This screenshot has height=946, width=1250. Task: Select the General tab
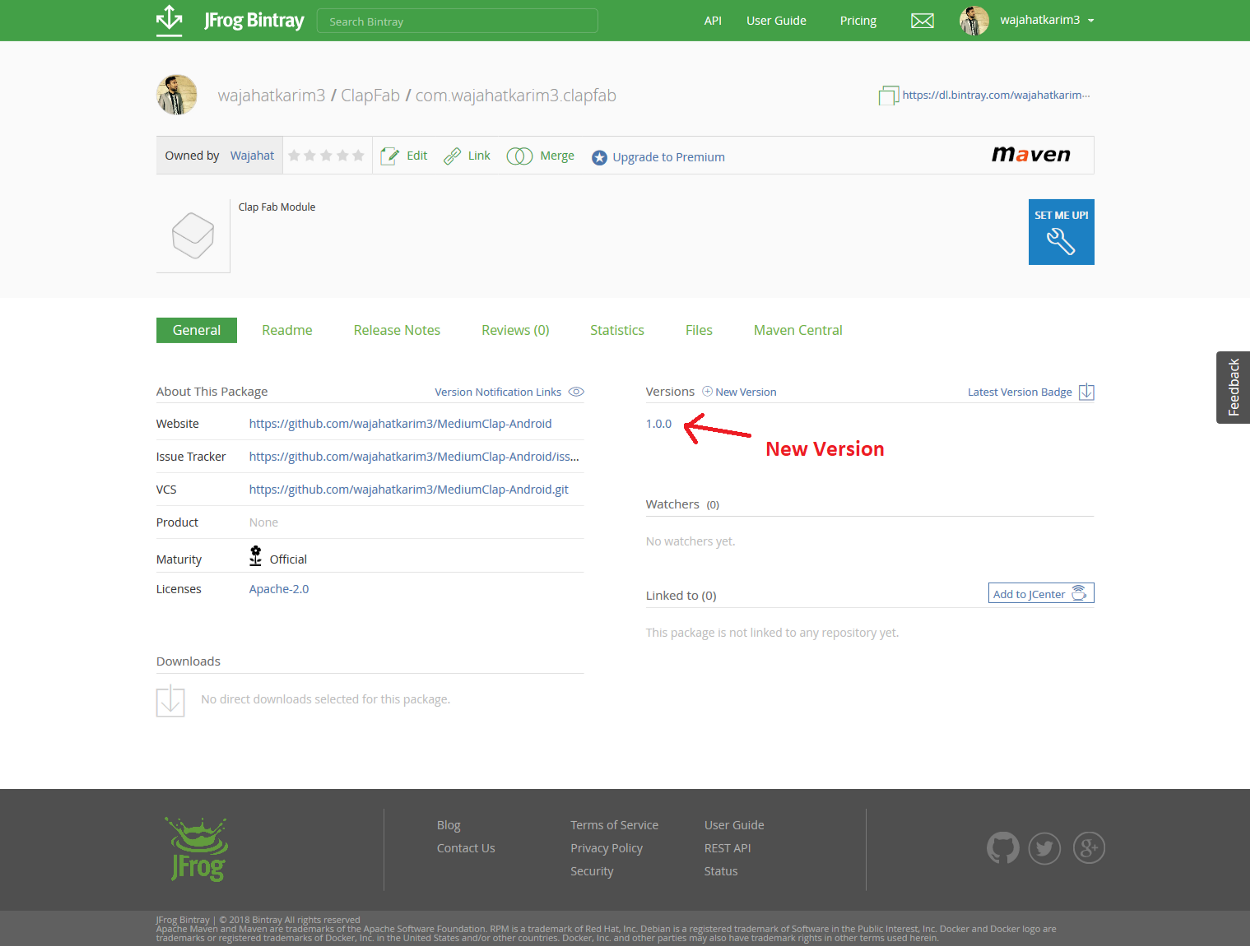click(196, 330)
